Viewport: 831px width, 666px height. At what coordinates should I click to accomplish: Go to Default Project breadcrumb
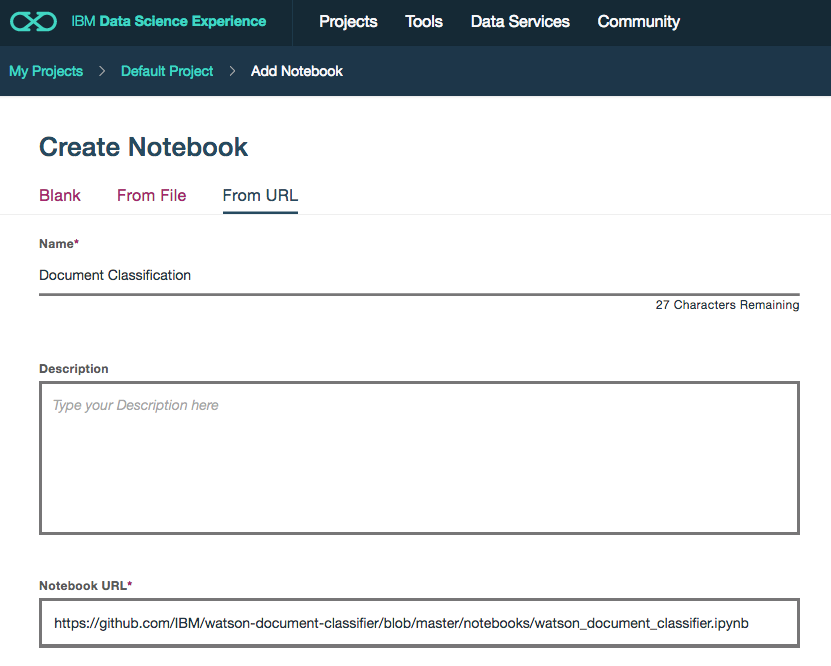[x=167, y=71]
